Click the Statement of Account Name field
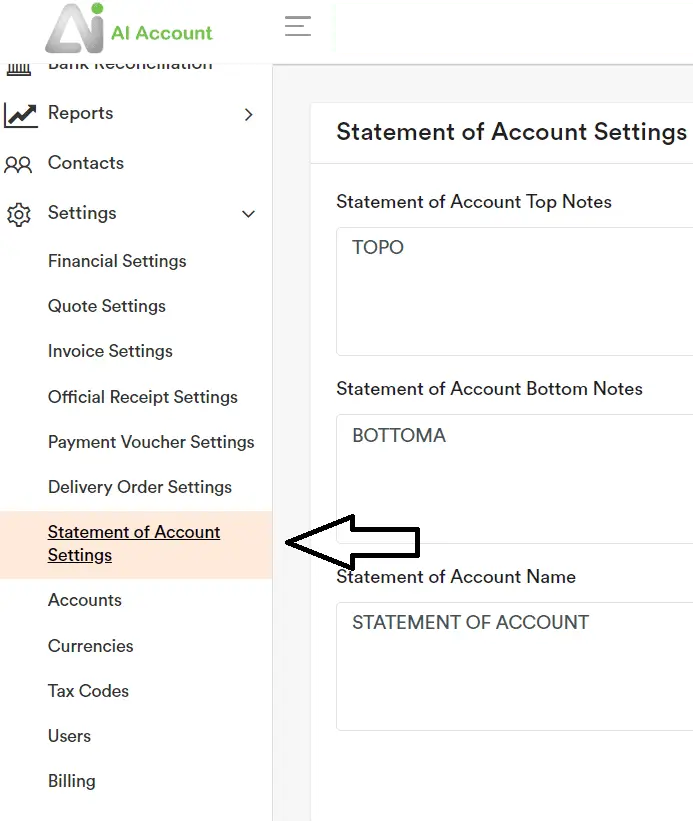Screen dimensions: 693x821 pos(515,666)
